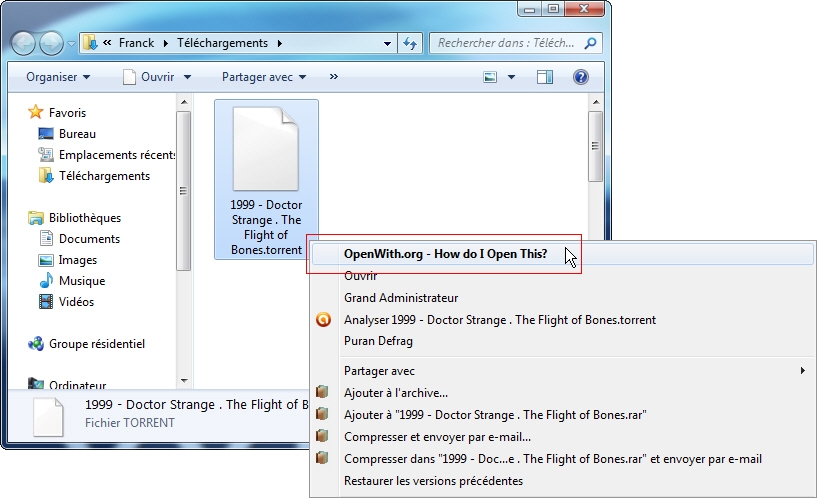Click navigation pane scroll up arrow
The image size is (817, 498).
pos(184,102)
